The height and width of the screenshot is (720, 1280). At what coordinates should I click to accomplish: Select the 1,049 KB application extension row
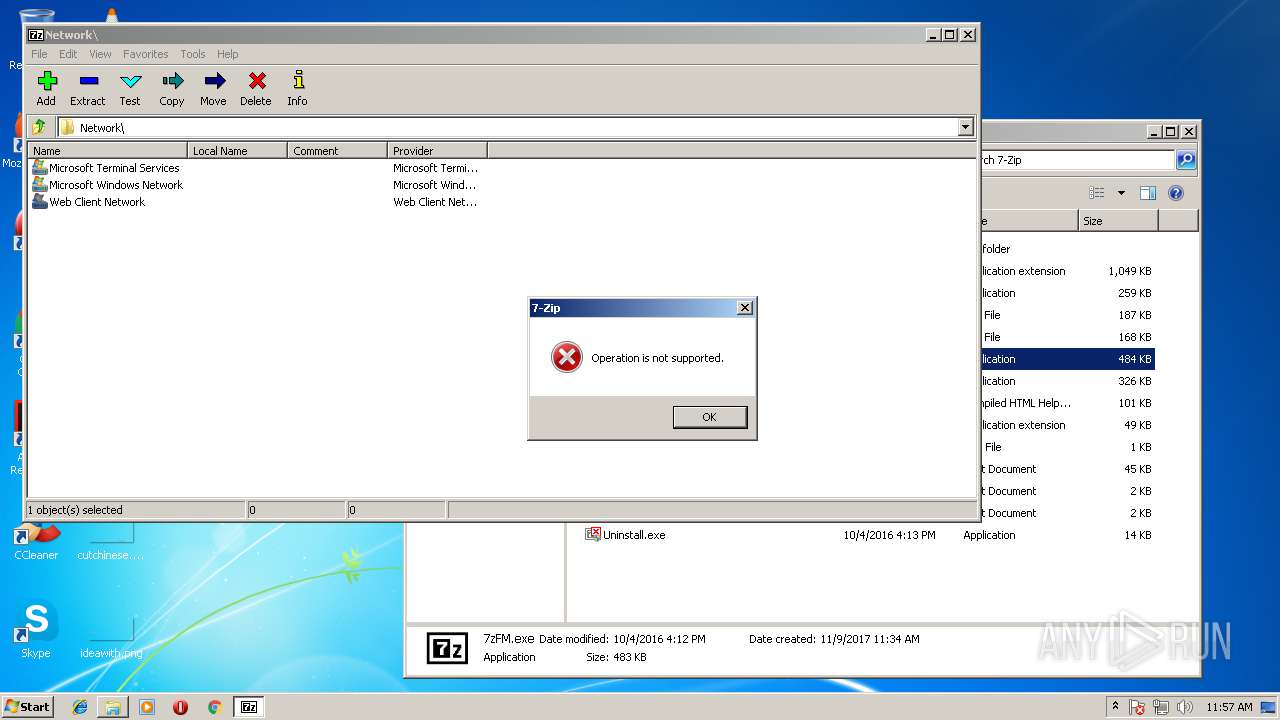[x=1068, y=271]
